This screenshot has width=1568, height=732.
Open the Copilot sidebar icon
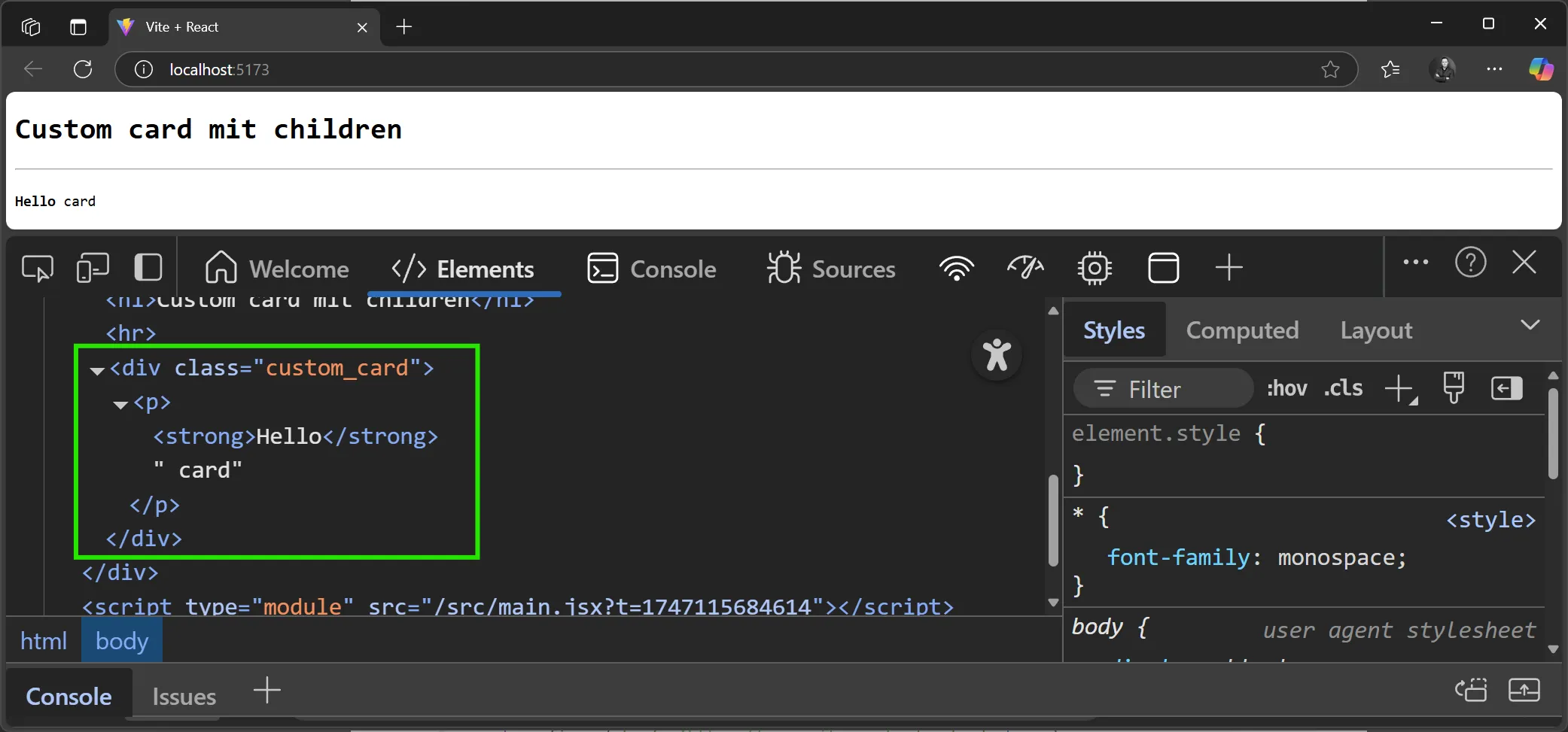click(x=1541, y=69)
